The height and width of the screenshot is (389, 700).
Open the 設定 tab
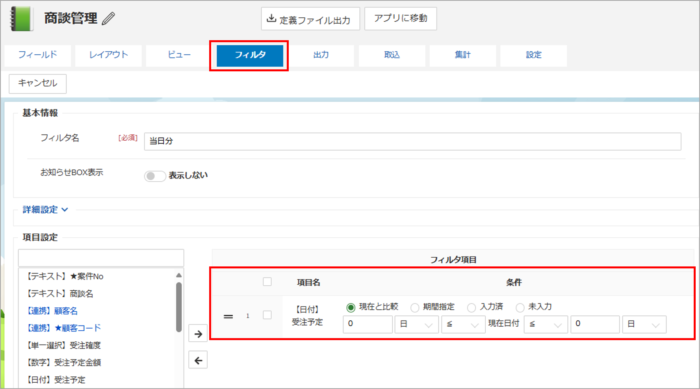(533, 55)
